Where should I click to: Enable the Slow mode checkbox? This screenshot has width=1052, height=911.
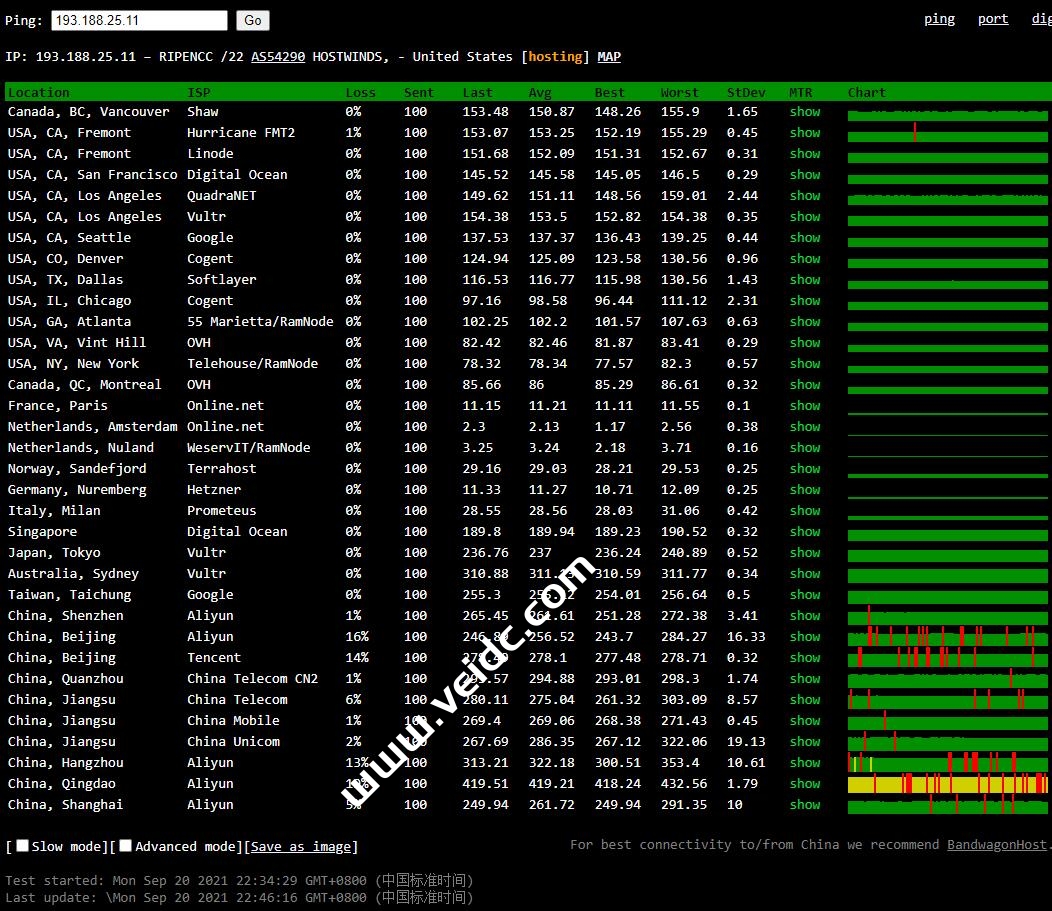22,846
